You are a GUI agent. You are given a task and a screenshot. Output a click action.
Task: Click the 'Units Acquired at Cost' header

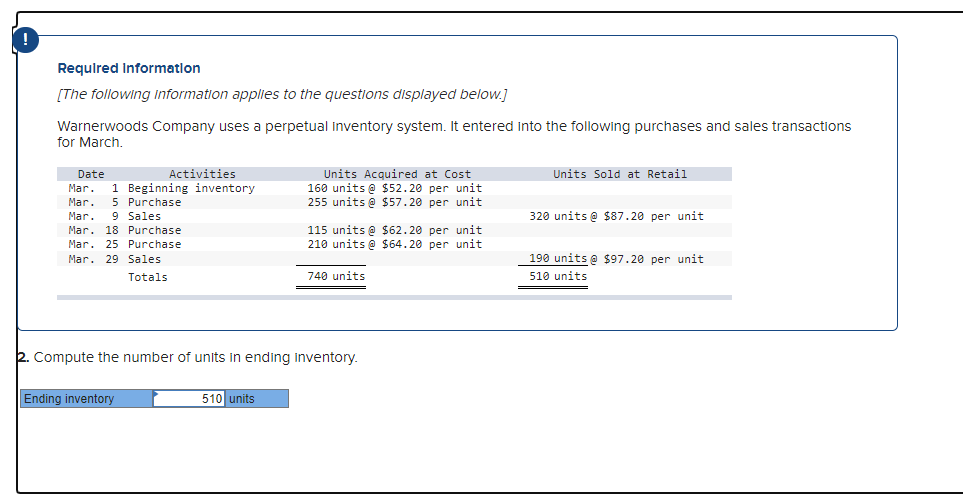[x=397, y=174]
